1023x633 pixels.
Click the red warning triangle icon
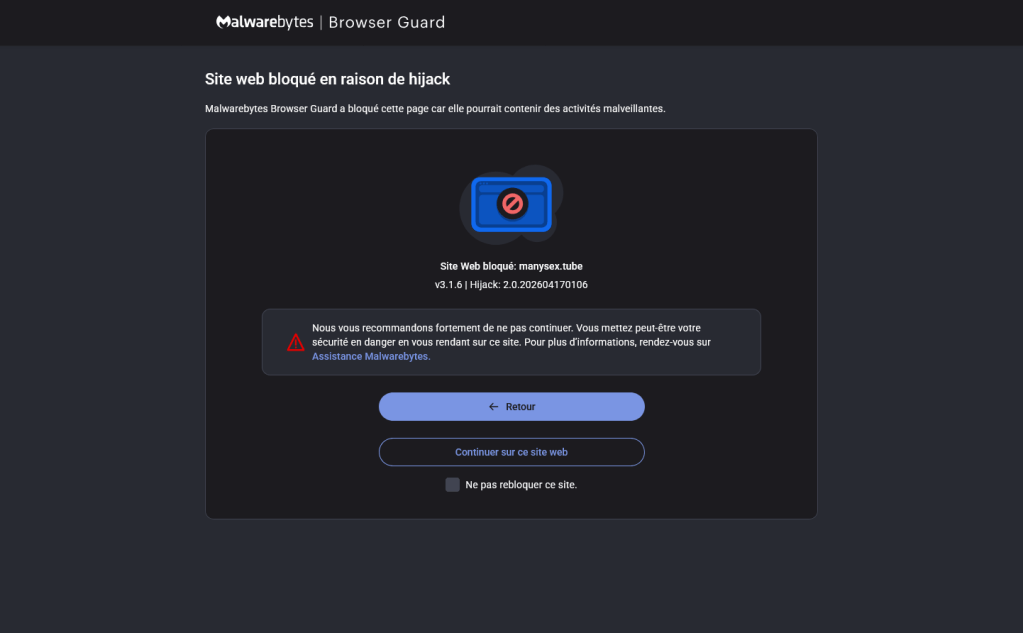(296, 343)
